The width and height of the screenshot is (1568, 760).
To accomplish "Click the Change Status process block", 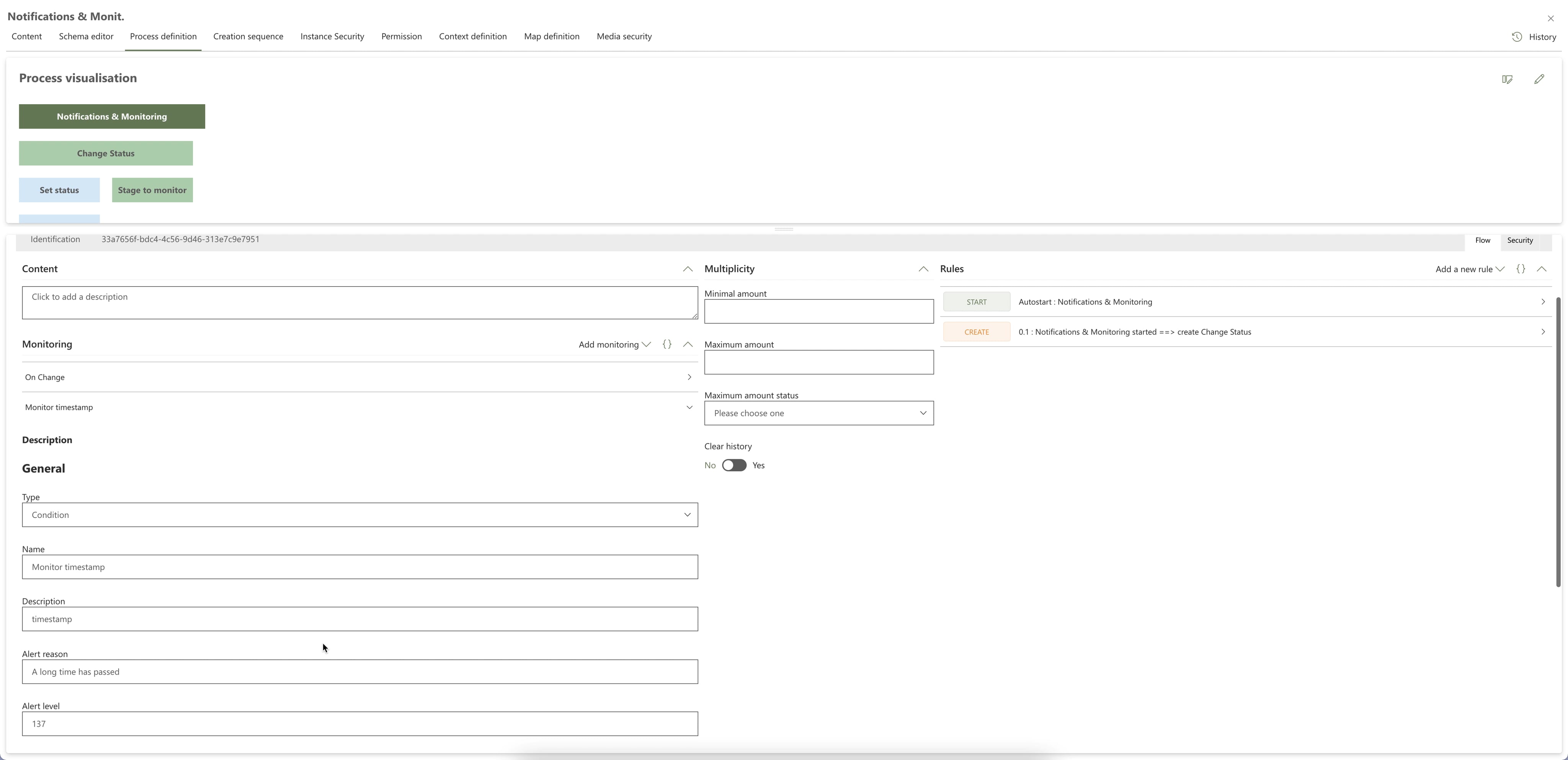I will pyautogui.click(x=106, y=154).
